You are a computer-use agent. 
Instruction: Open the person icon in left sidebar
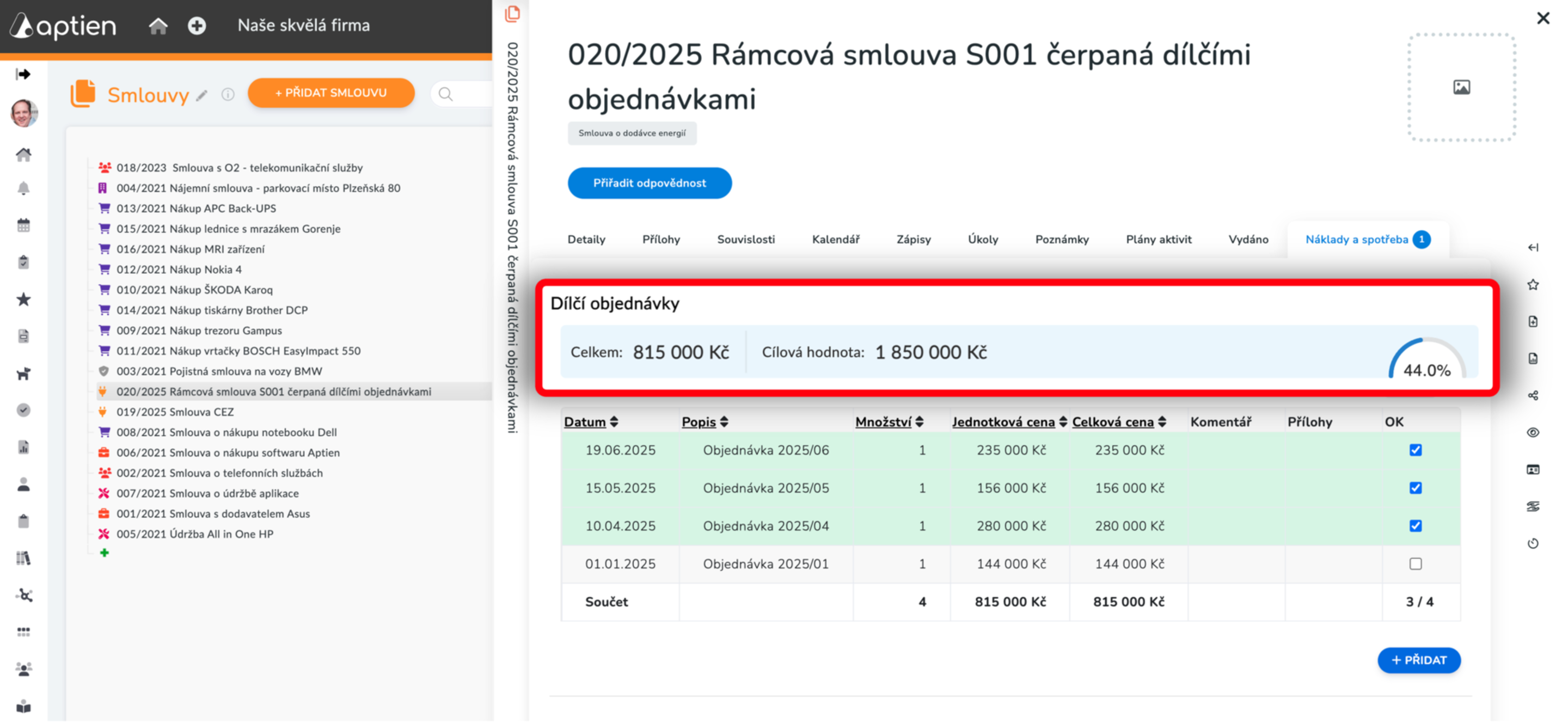click(x=24, y=484)
